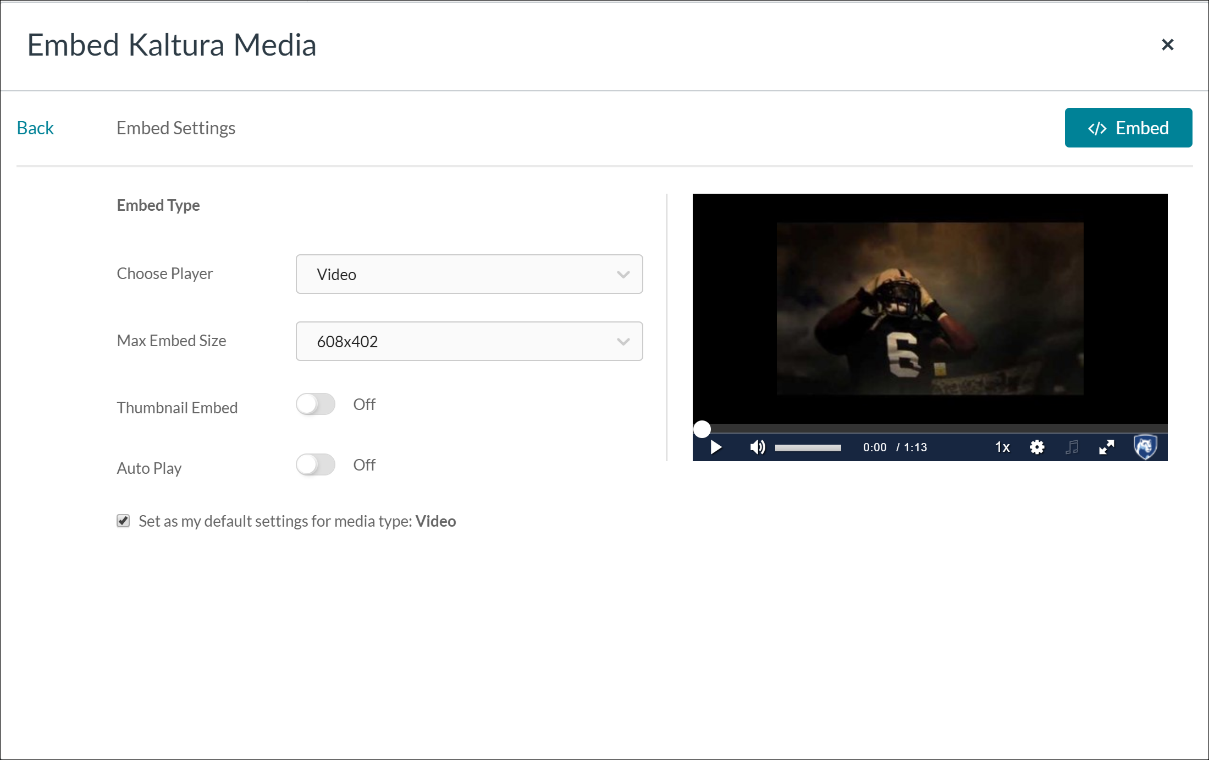The width and height of the screenshot is (1209, 760).
Task: Click the football player video preview
Action: click(x=930, y=309)
